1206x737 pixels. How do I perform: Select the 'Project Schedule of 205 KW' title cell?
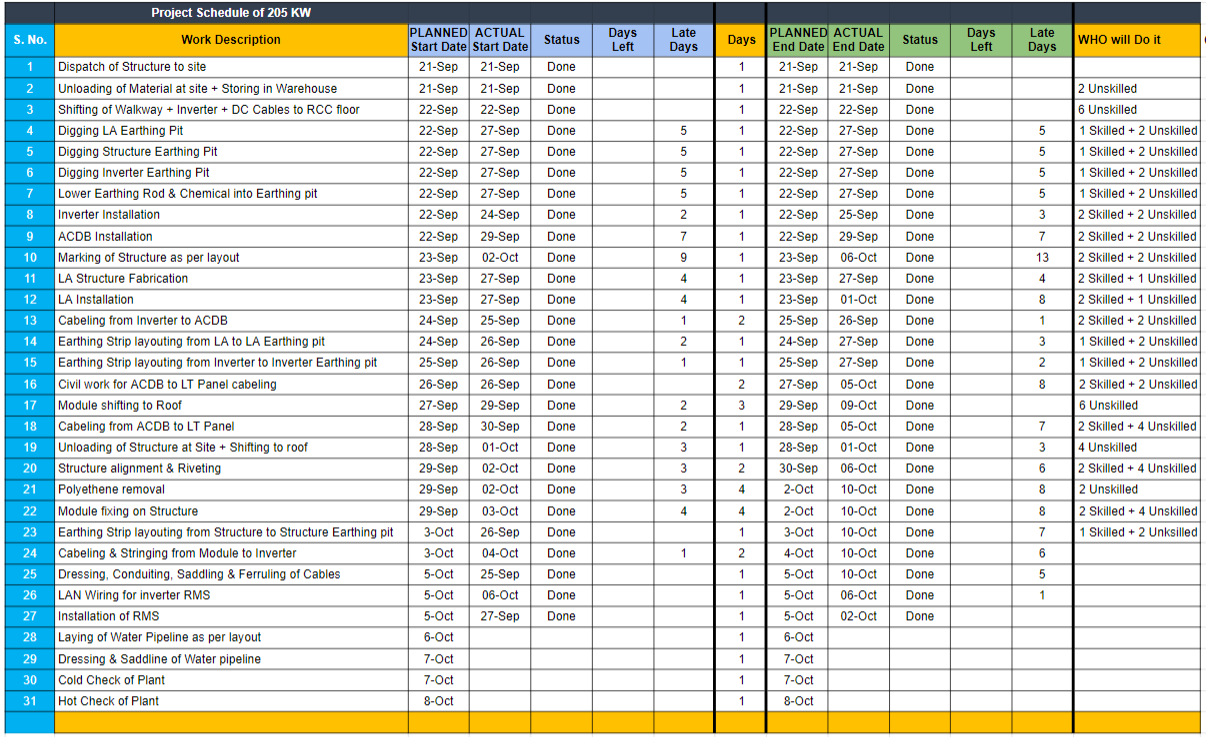click(x=231, y=13)
